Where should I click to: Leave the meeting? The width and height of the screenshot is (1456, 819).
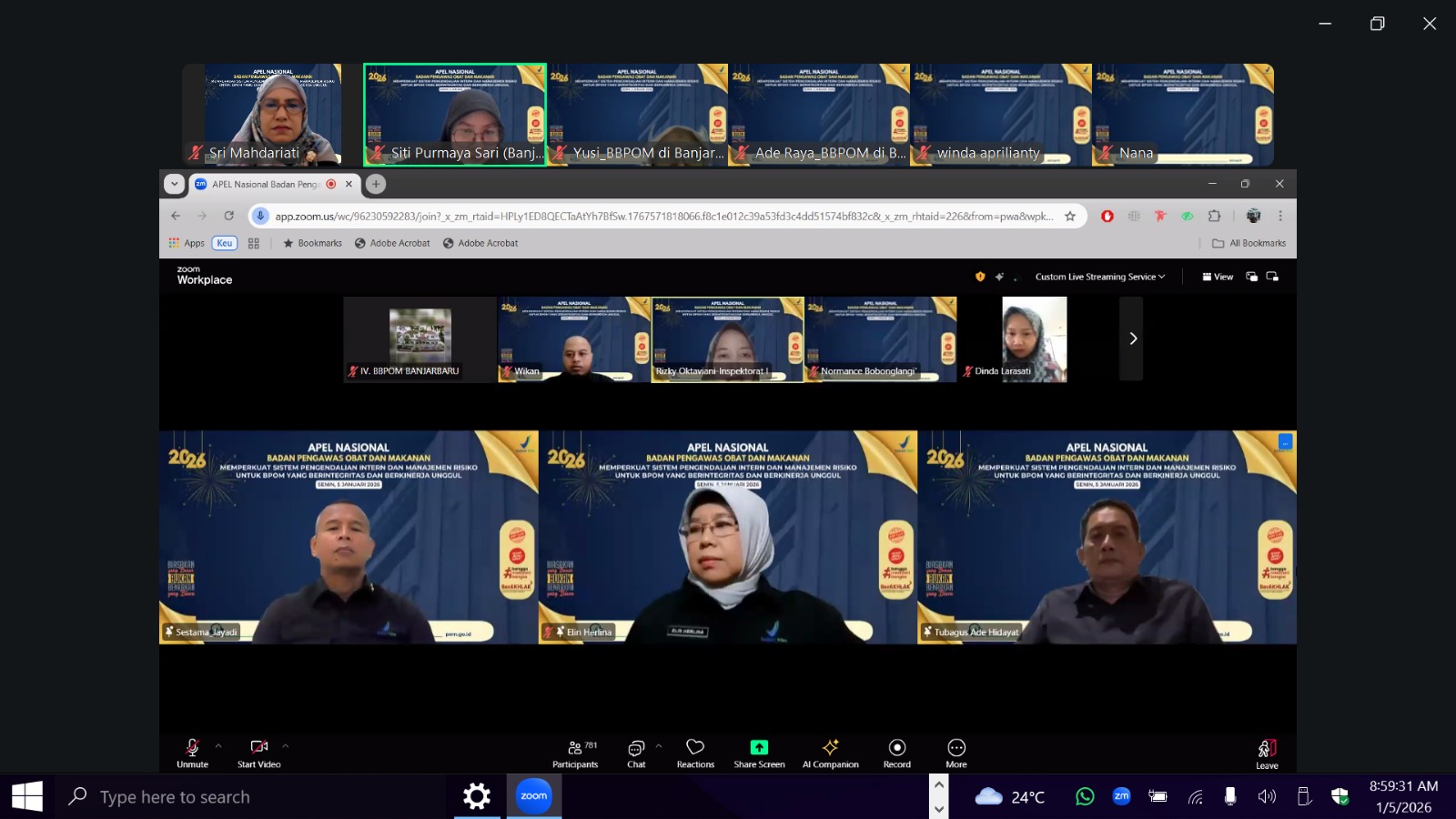pos(1267,753)
